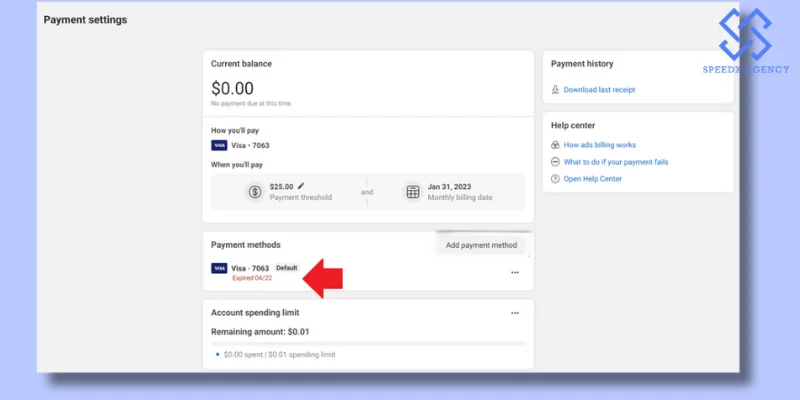Open What to do if your payment fails
The height and width of the screenshot is (400, 800).
pos(615,162)
